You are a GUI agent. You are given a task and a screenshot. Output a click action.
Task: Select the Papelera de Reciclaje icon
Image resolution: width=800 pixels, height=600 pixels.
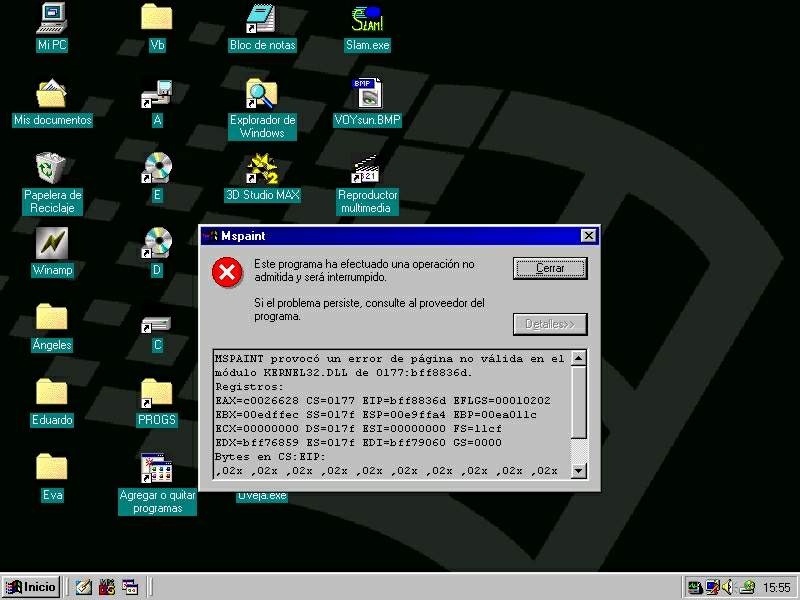(x=52, y=168)
